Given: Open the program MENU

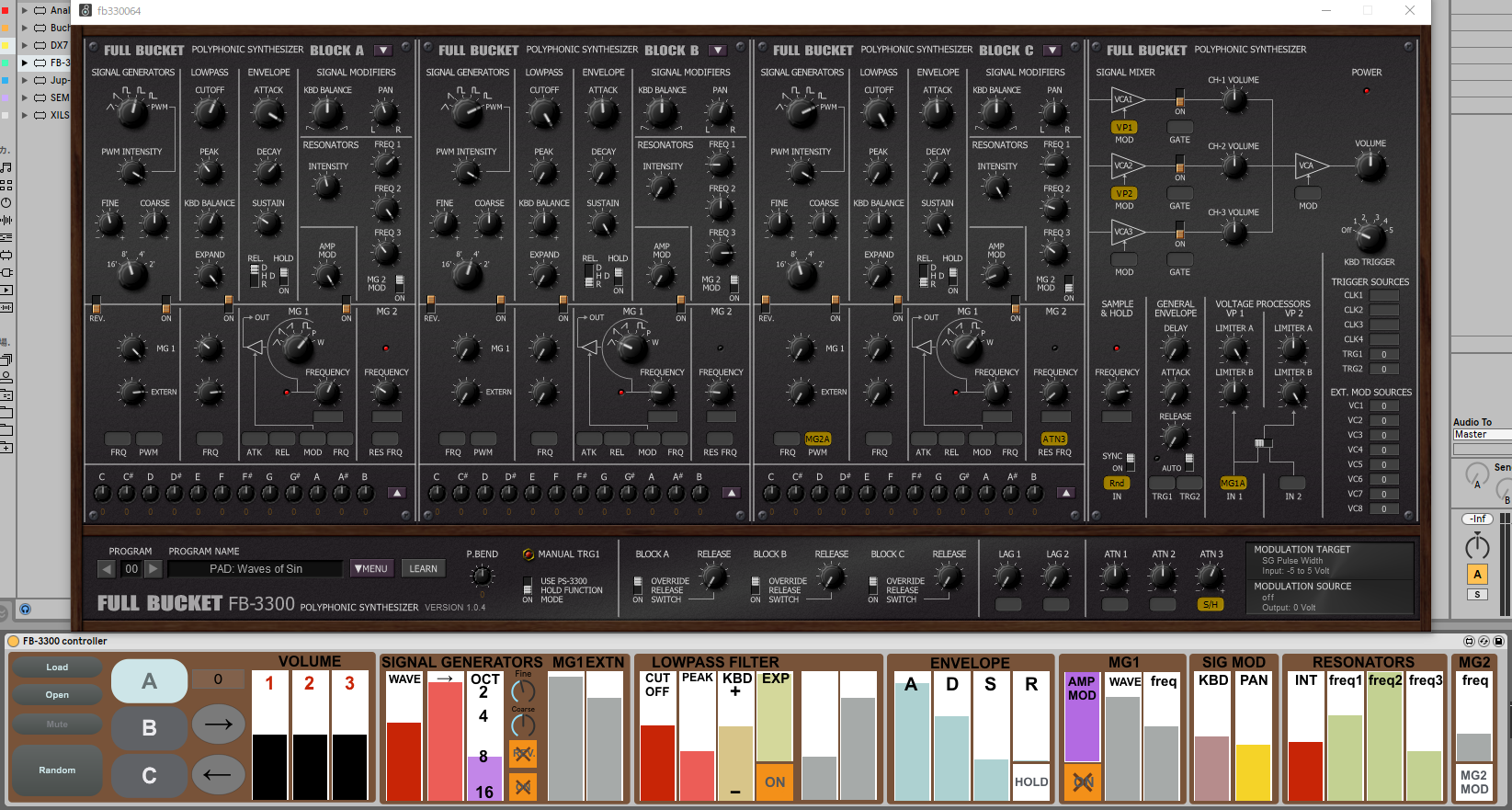Looking at the screenshot, I should (x=371, y=569).
